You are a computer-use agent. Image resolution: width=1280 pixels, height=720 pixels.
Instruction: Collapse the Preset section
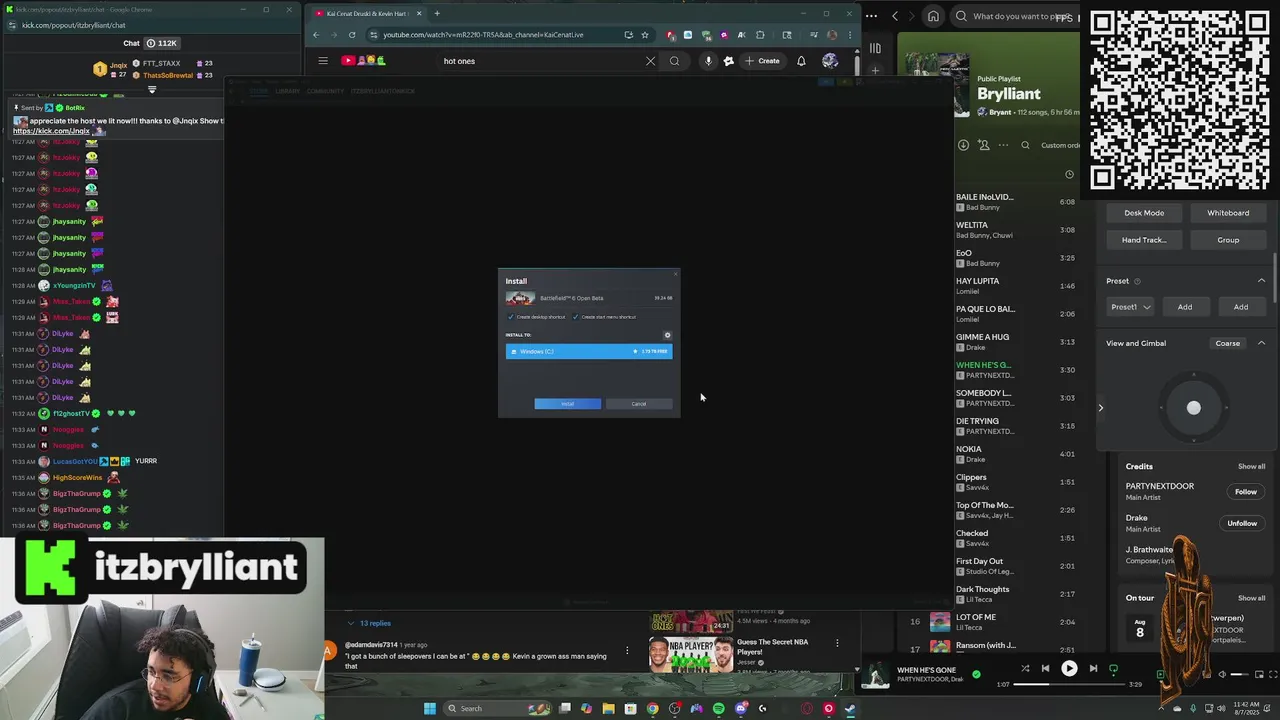click(1261, 281)
